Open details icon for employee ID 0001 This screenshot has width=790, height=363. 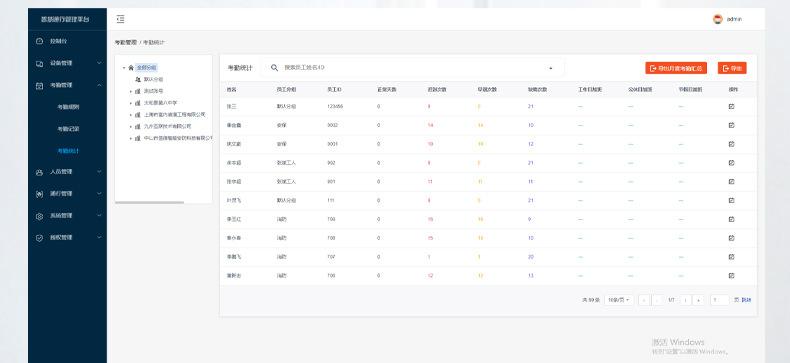[x=732, y=144]
